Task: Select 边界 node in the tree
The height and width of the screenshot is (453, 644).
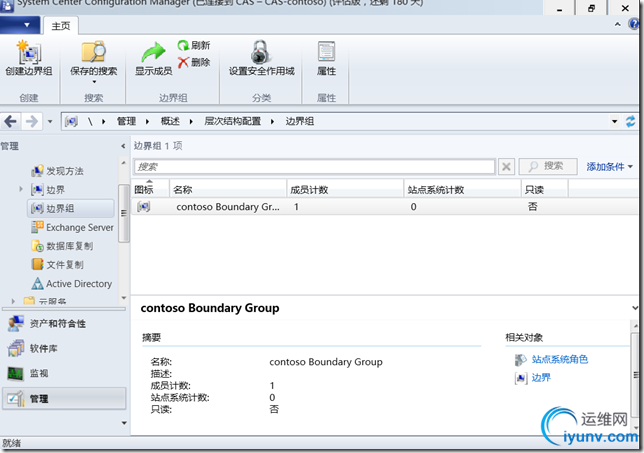Action: coord(48,190)
